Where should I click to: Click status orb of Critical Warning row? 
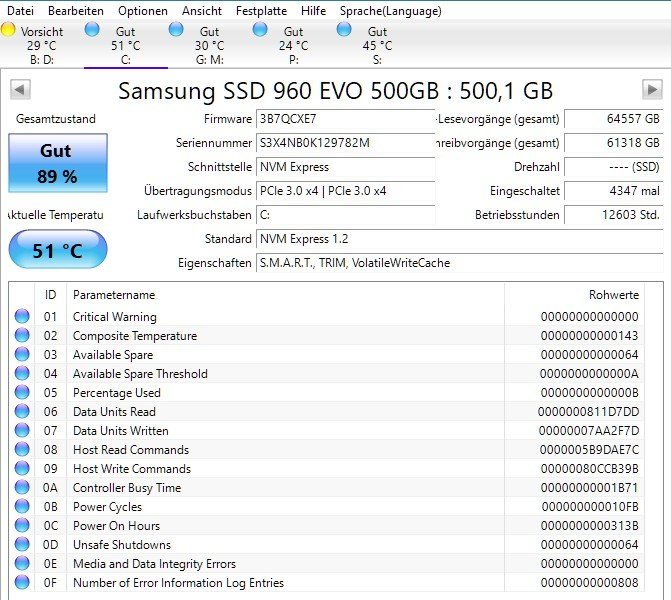click(22, 316)
